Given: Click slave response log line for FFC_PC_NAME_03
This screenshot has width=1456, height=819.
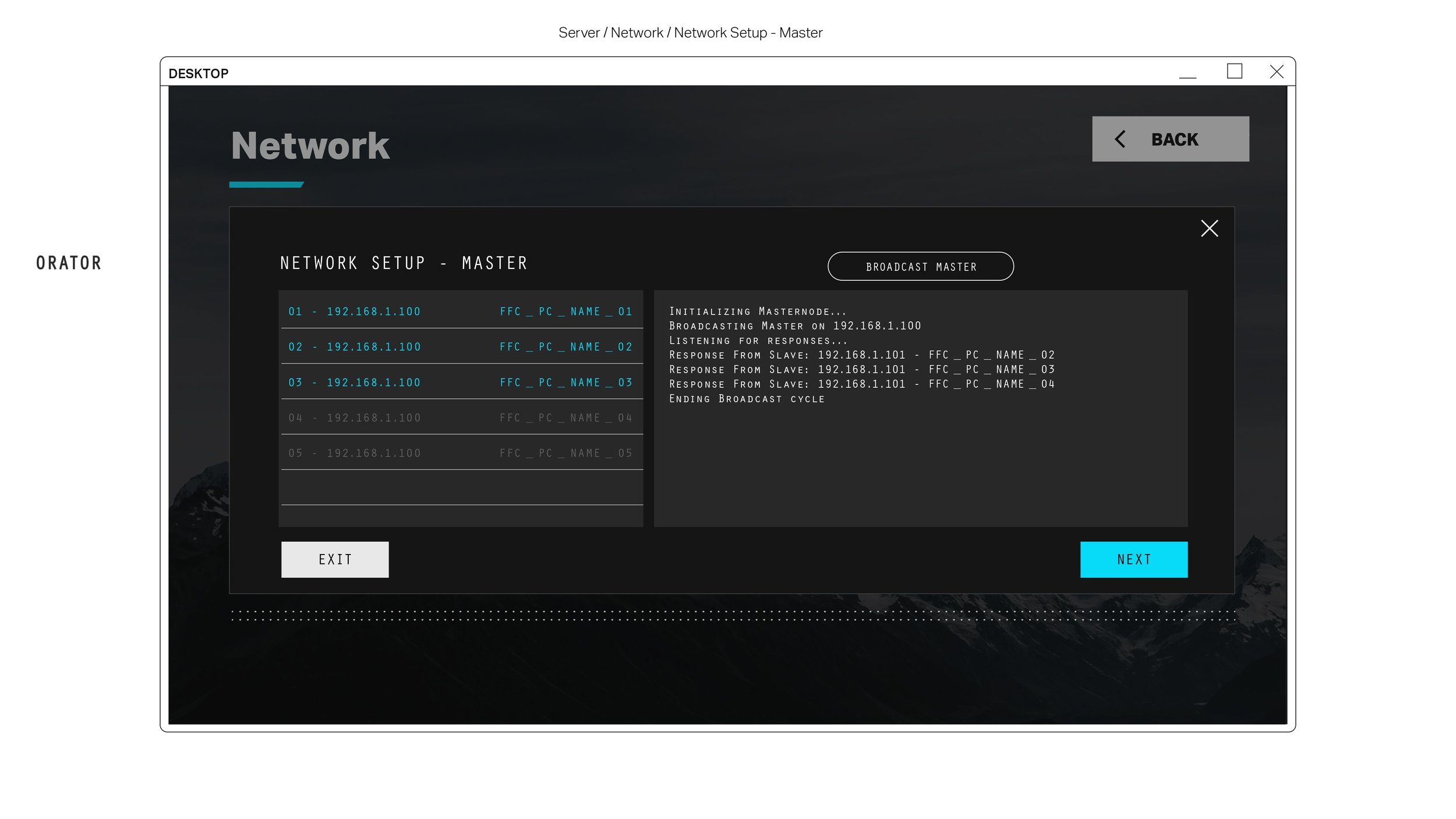Looking at the screenshot, I should click(x=862, y=370).
